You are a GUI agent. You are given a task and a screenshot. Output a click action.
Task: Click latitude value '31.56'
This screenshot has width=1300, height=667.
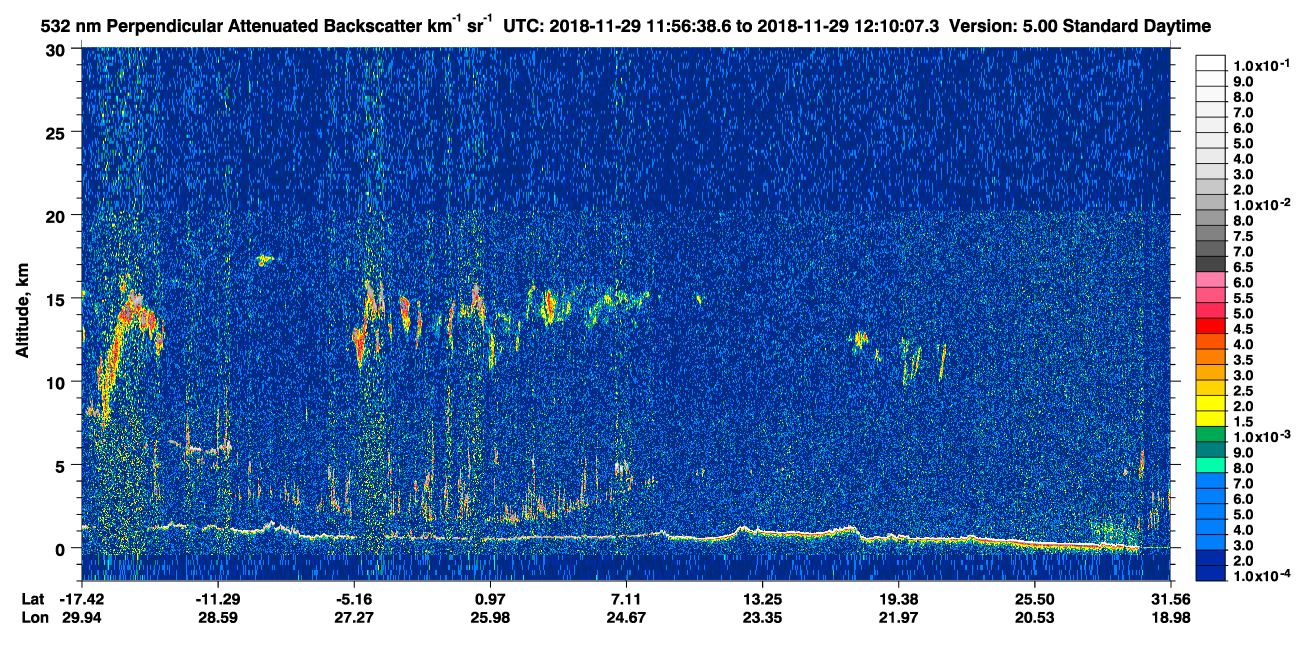click(1170, 598)
